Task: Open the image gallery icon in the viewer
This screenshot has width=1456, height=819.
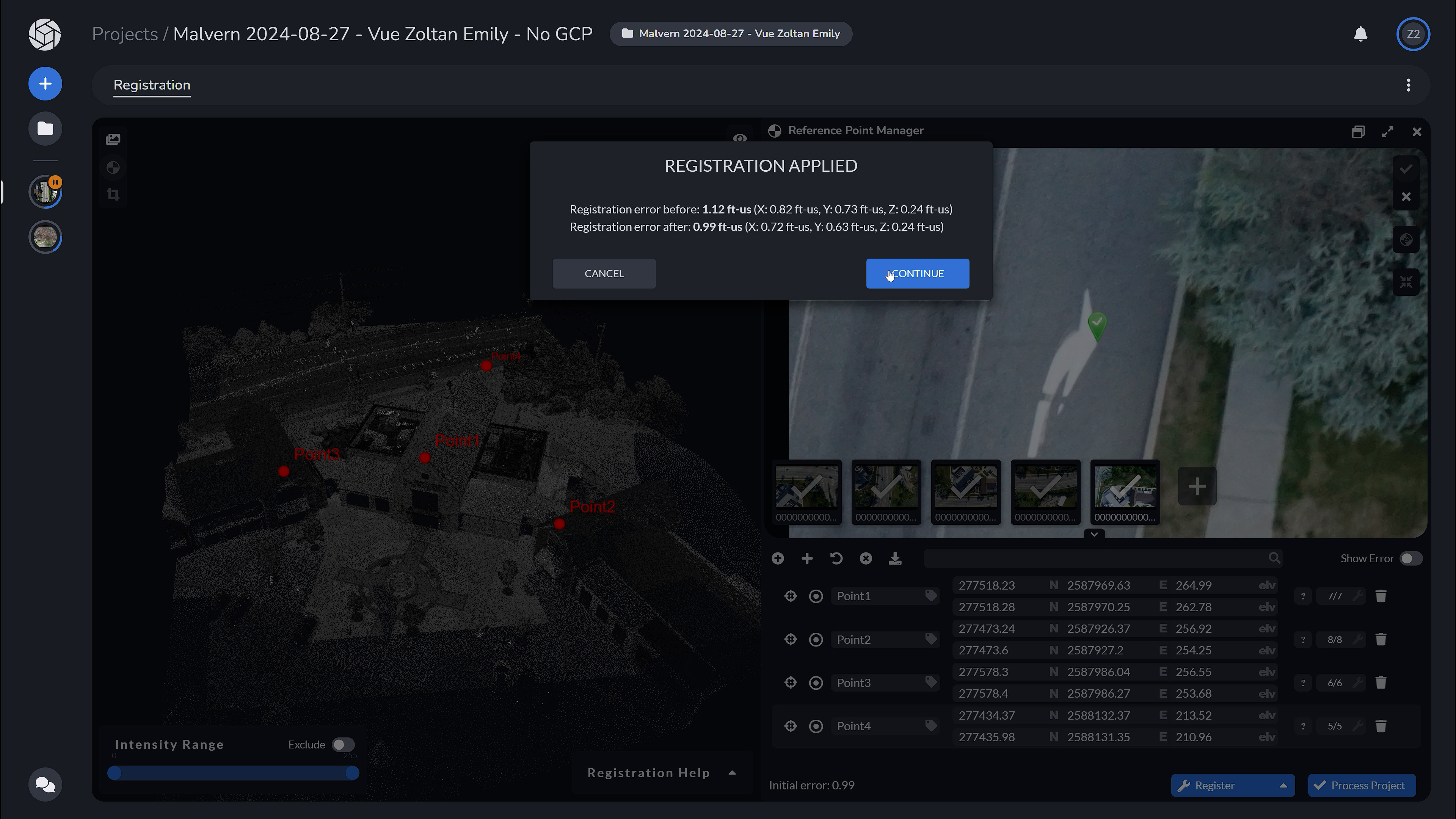Action: pyautogui.click(x=113, y=138)
